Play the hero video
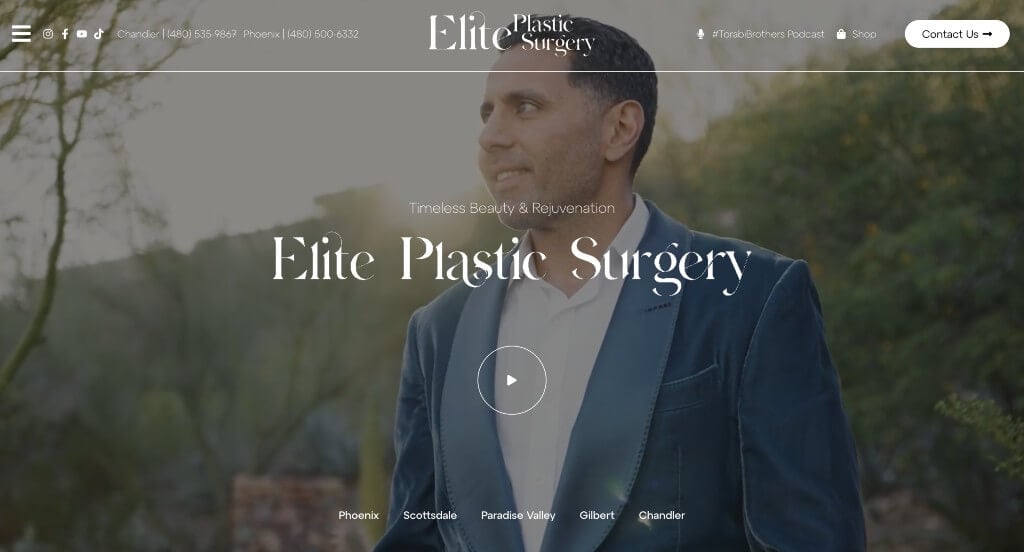Image resolution: width=1024 pixels, height=552 pixels. (511, 380)
